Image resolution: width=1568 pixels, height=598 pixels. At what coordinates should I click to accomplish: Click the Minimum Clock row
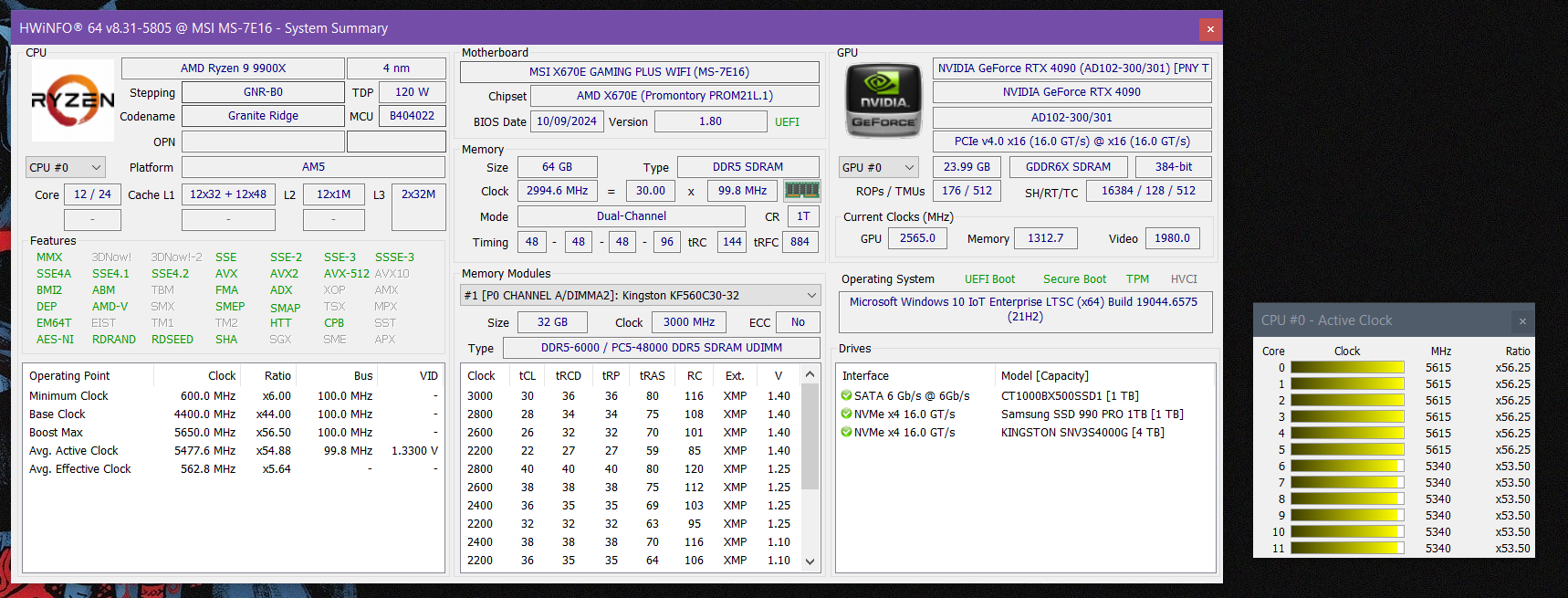coord(234,396)
